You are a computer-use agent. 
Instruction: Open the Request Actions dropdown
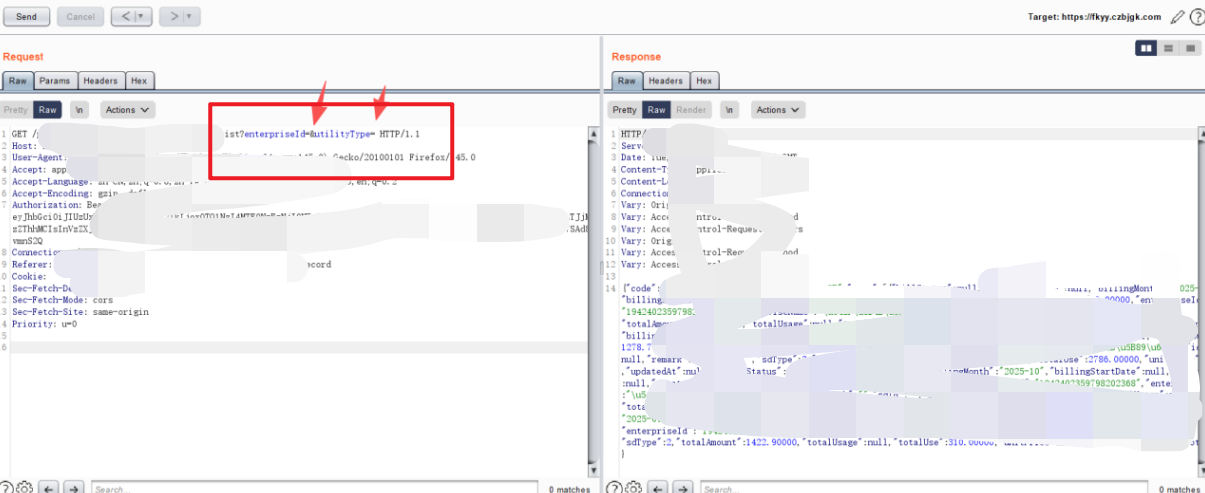pos(127,110)
